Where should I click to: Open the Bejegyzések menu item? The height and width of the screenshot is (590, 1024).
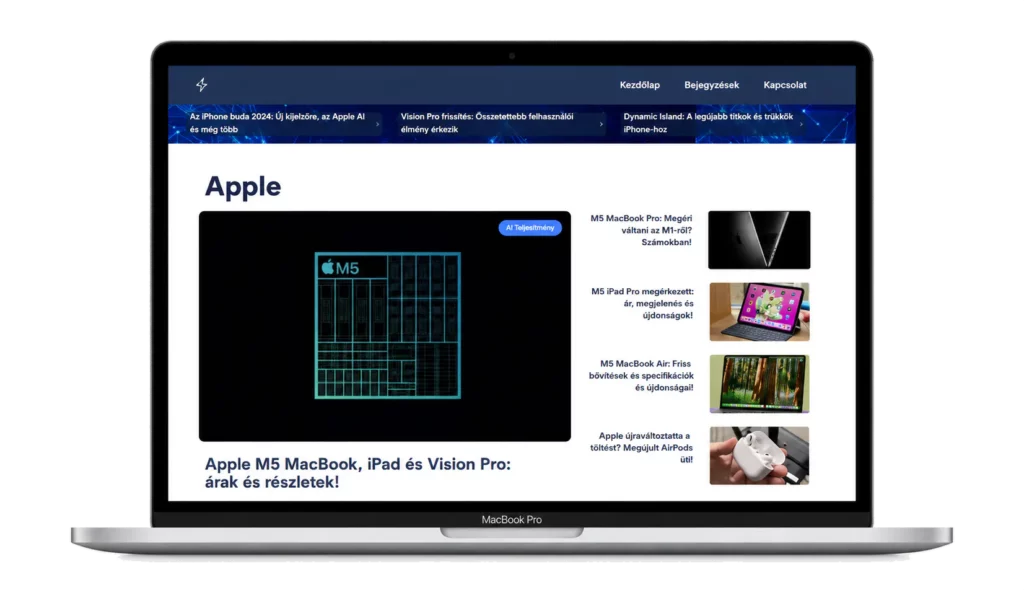pos(711,85)
